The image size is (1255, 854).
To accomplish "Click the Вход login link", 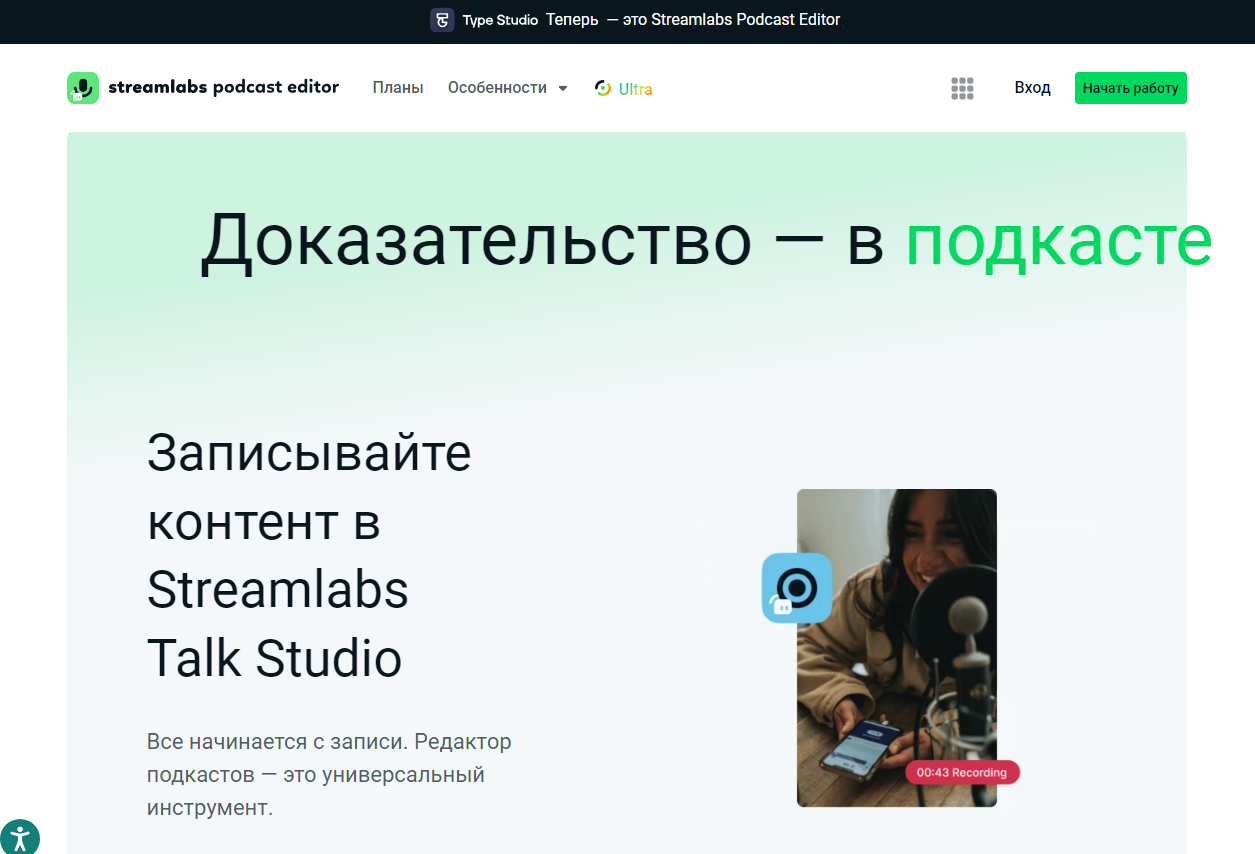I will pos(1032,88).
